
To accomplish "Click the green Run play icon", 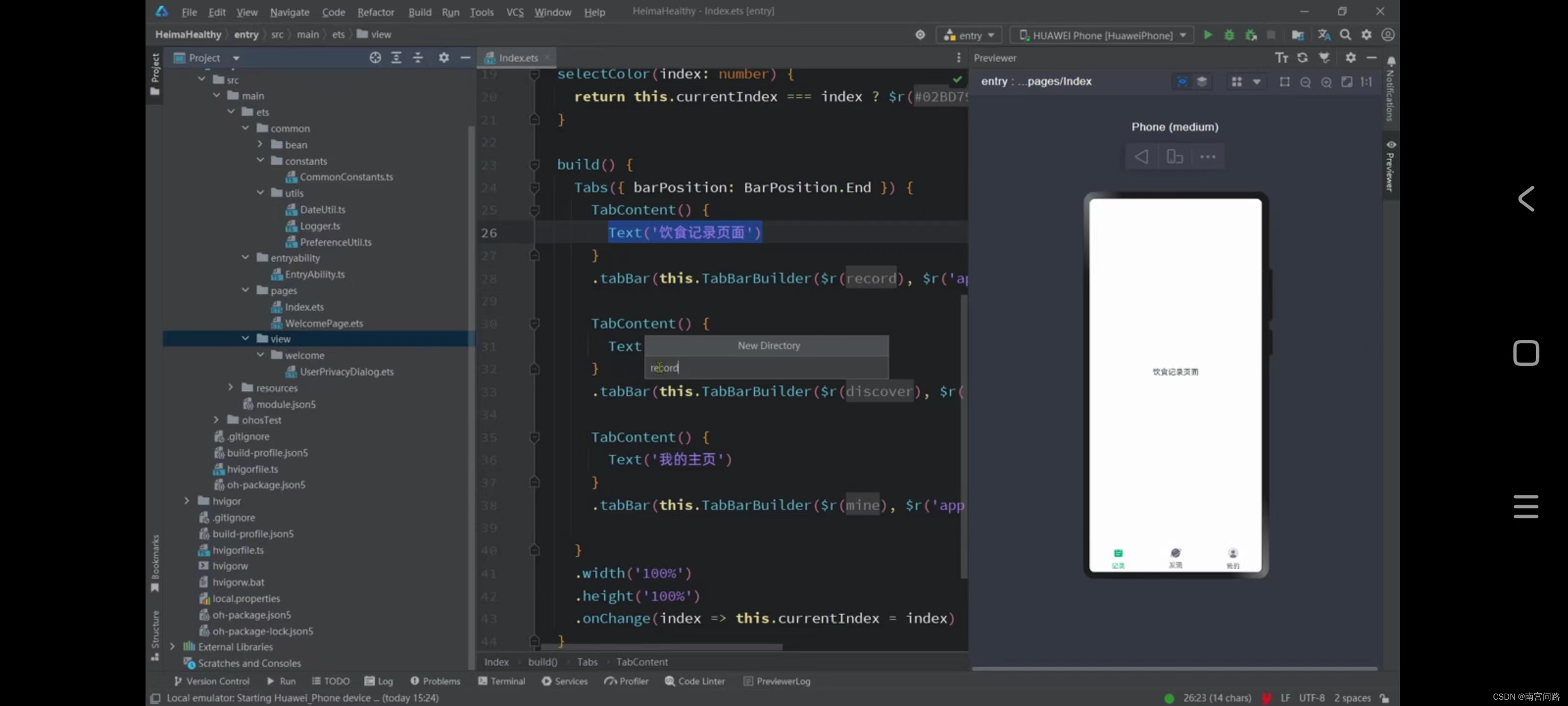I will click(x=1208, y=35).
